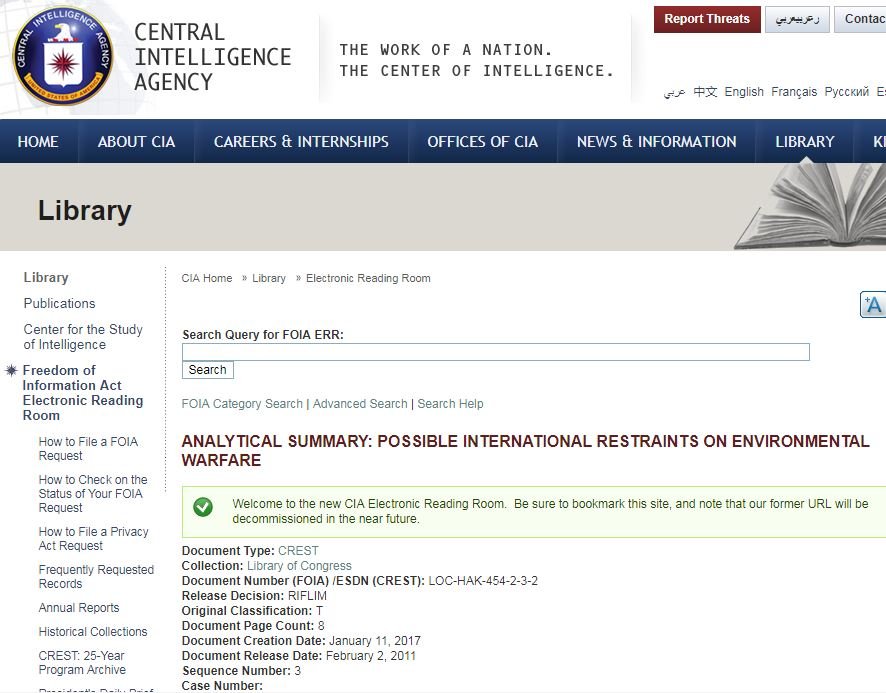Open the Advanced Search link
886x693 pixels.
pyautogui.click(x=360, y=404)
